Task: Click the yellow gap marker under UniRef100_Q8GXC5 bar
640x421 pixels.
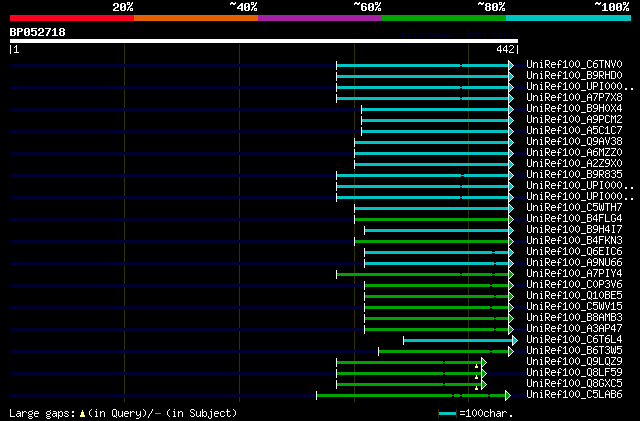Action: click(x=476, y=388)
